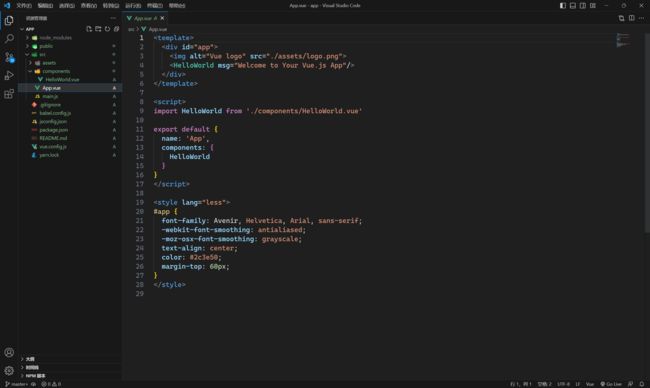Click New File icon in explorer header
The width and height of the screenshot is (650, 388).
pyautogui.click(x=89, y=29)
